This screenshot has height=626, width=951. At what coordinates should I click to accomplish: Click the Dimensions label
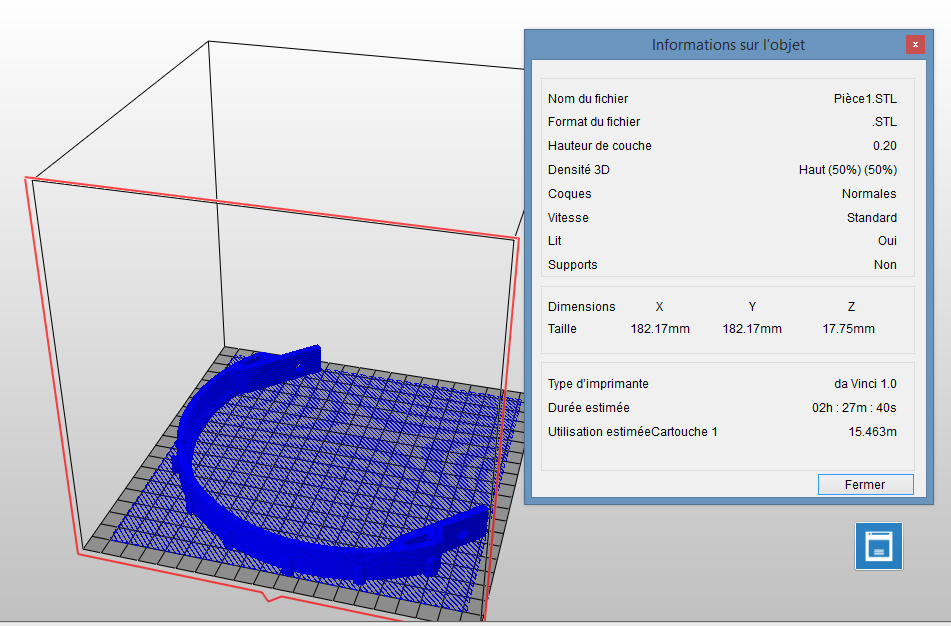point(581,306)
